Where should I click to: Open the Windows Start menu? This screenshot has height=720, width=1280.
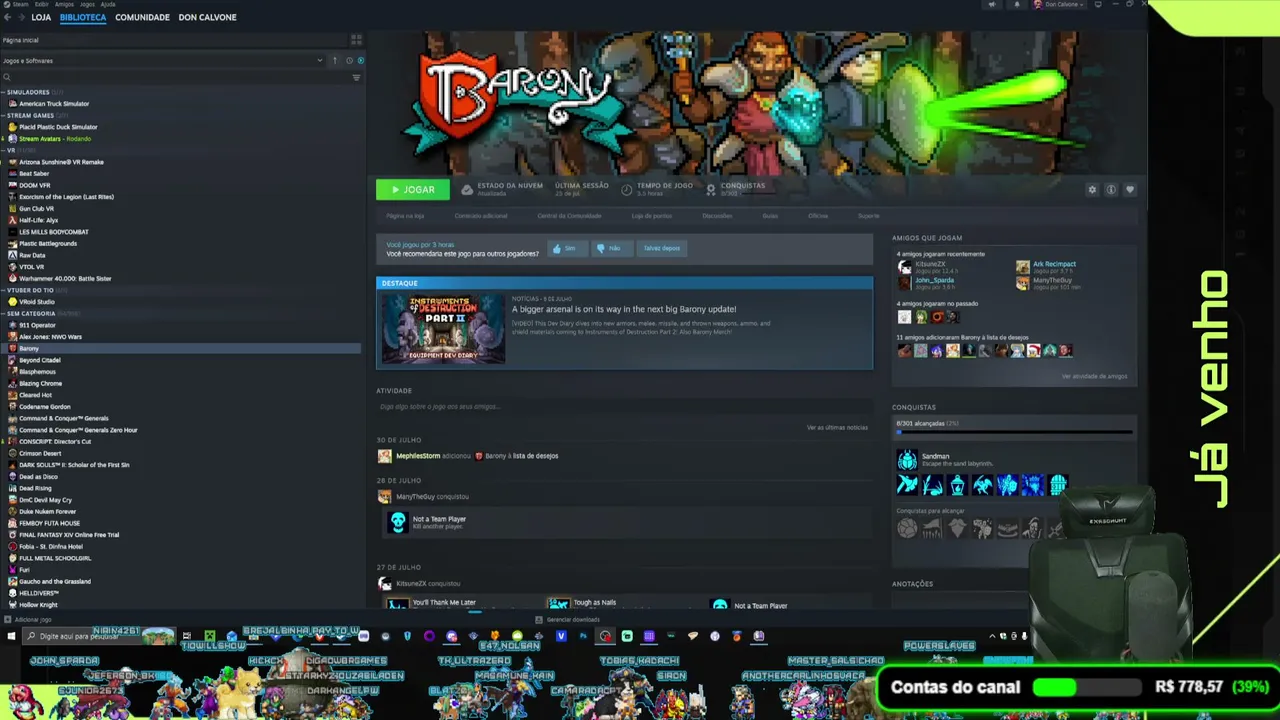click(x=11, y=636)
